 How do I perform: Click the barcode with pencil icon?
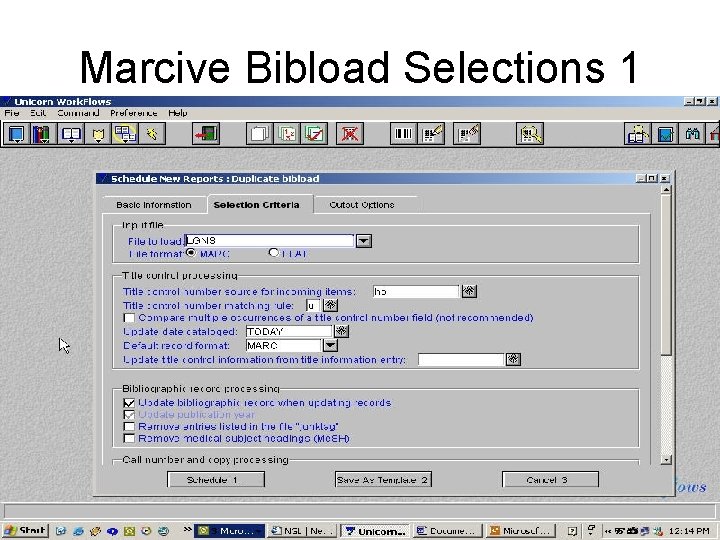click(431, 134)
